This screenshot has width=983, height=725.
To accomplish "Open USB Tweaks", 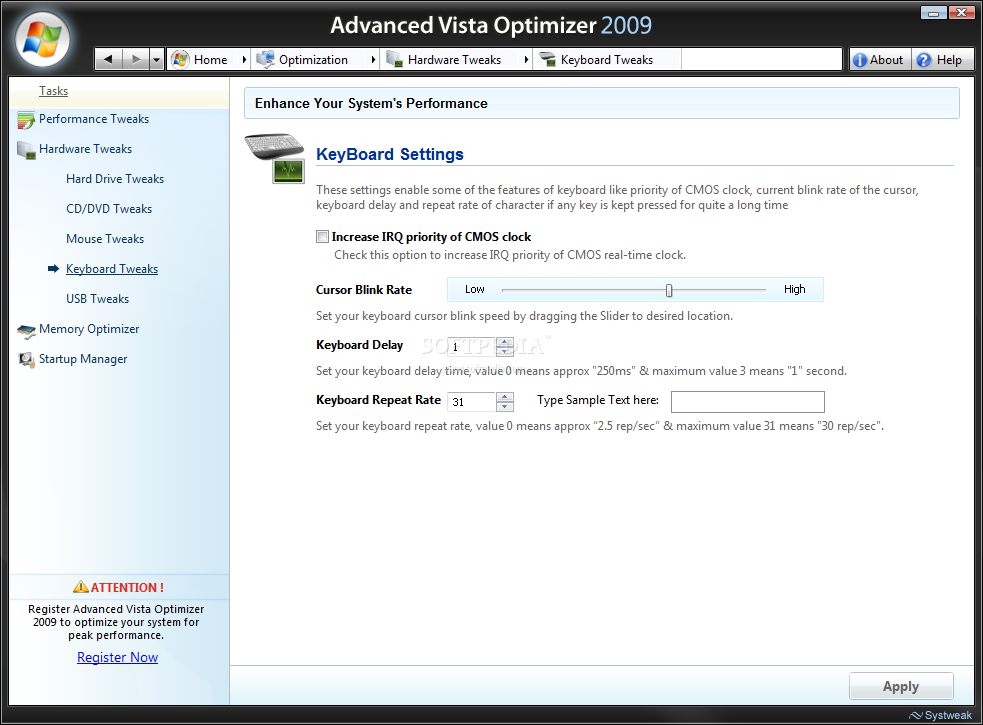I will [98, 299].
